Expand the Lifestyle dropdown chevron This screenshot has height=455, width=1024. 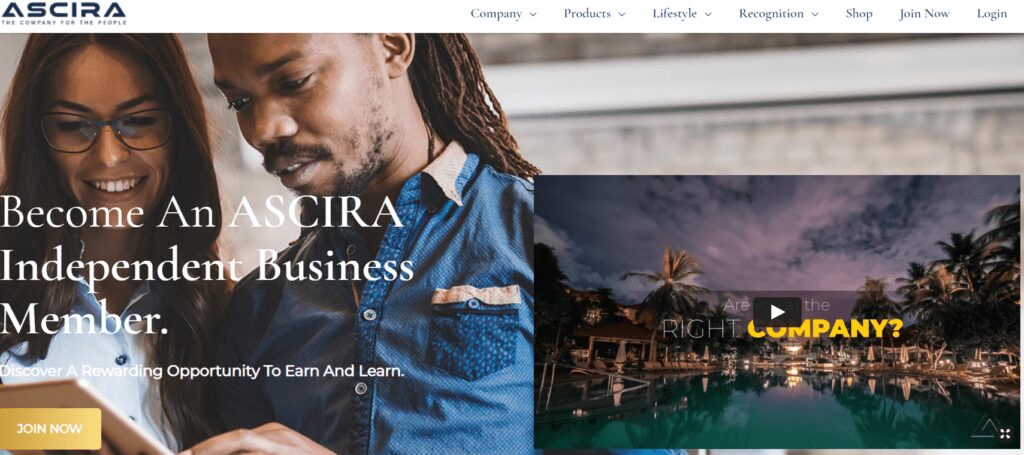(x=708, y=14)
